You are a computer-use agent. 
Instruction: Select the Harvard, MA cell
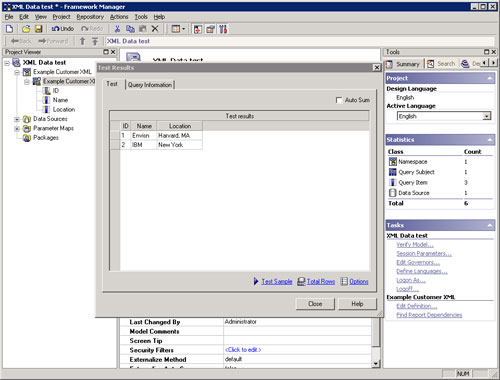pos(179,135)
